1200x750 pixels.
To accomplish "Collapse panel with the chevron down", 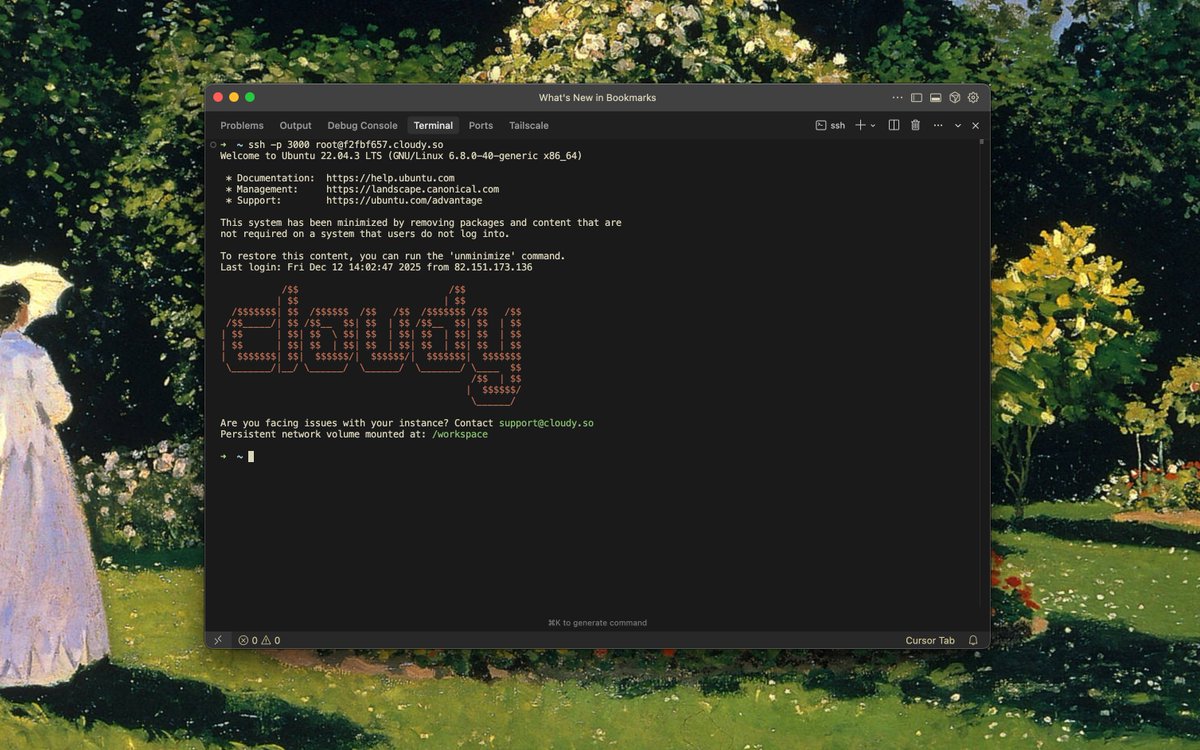I will click(x=958, y=125).
